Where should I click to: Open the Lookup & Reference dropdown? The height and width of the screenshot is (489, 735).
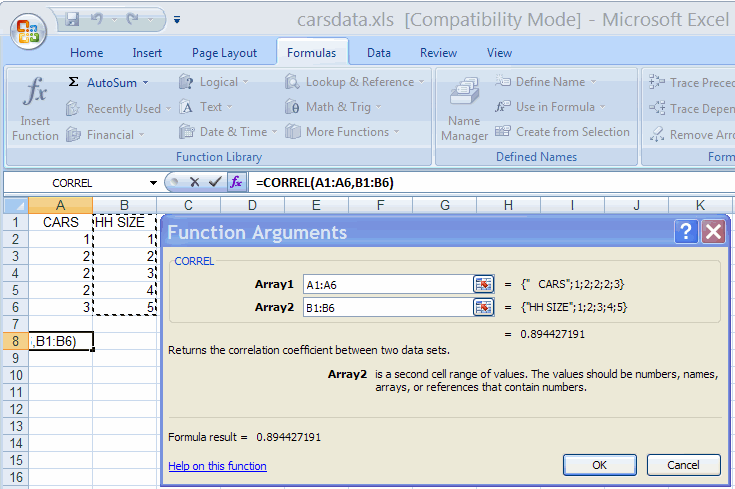[x=420, y=82]
